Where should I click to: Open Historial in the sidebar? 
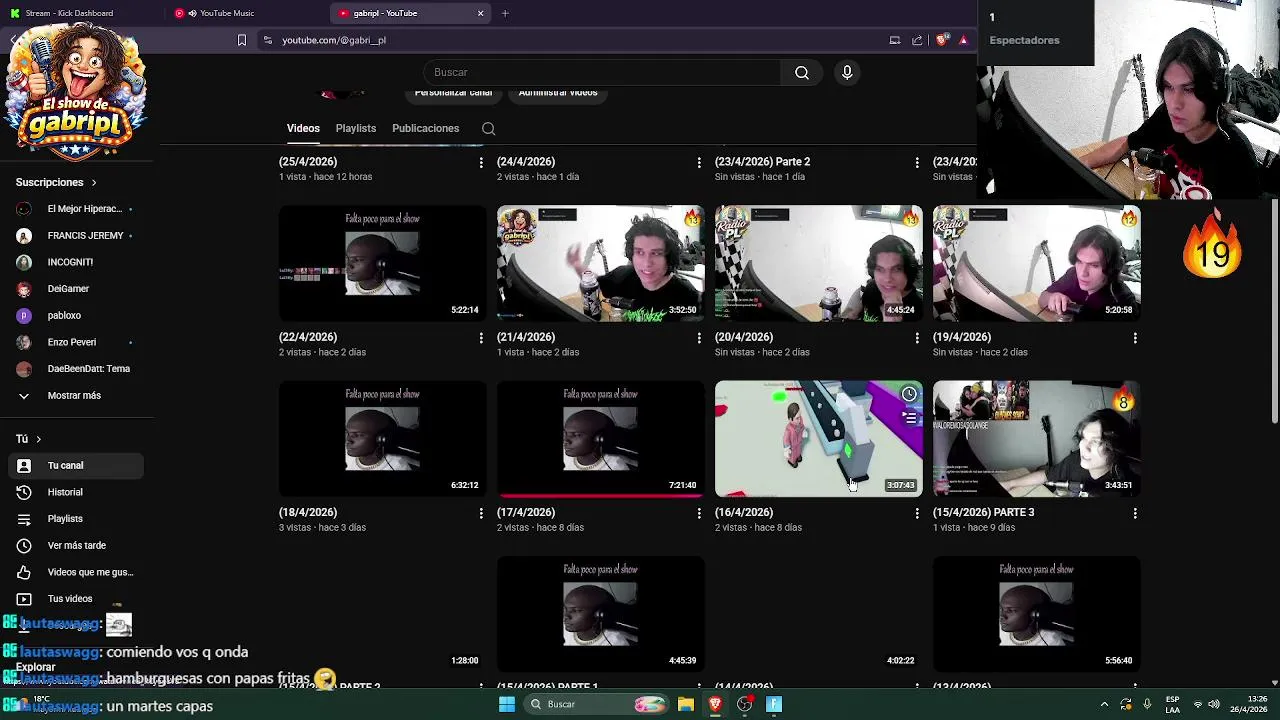[76, 492]
